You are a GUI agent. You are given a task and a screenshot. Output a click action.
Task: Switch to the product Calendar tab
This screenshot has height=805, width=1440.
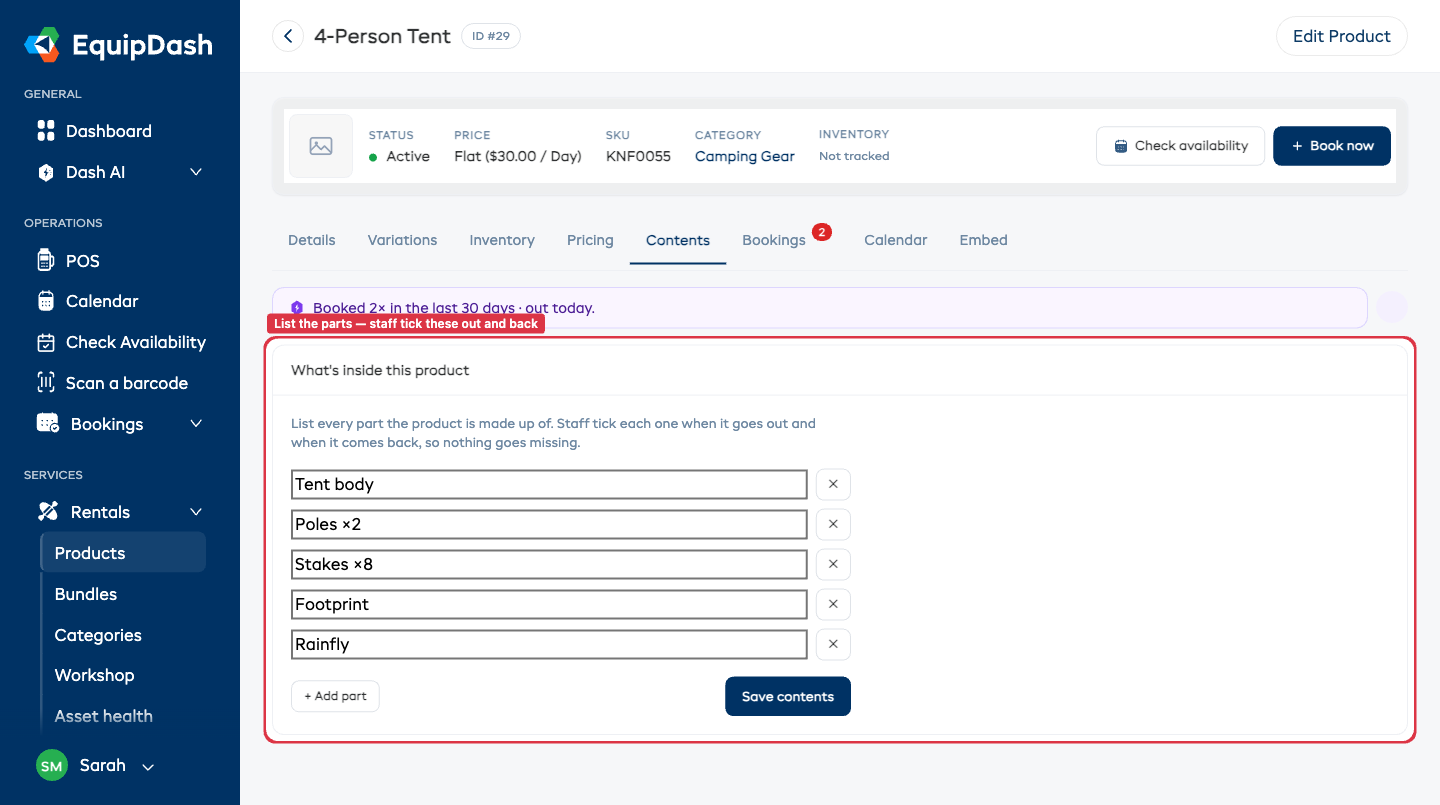pos(896,240)
